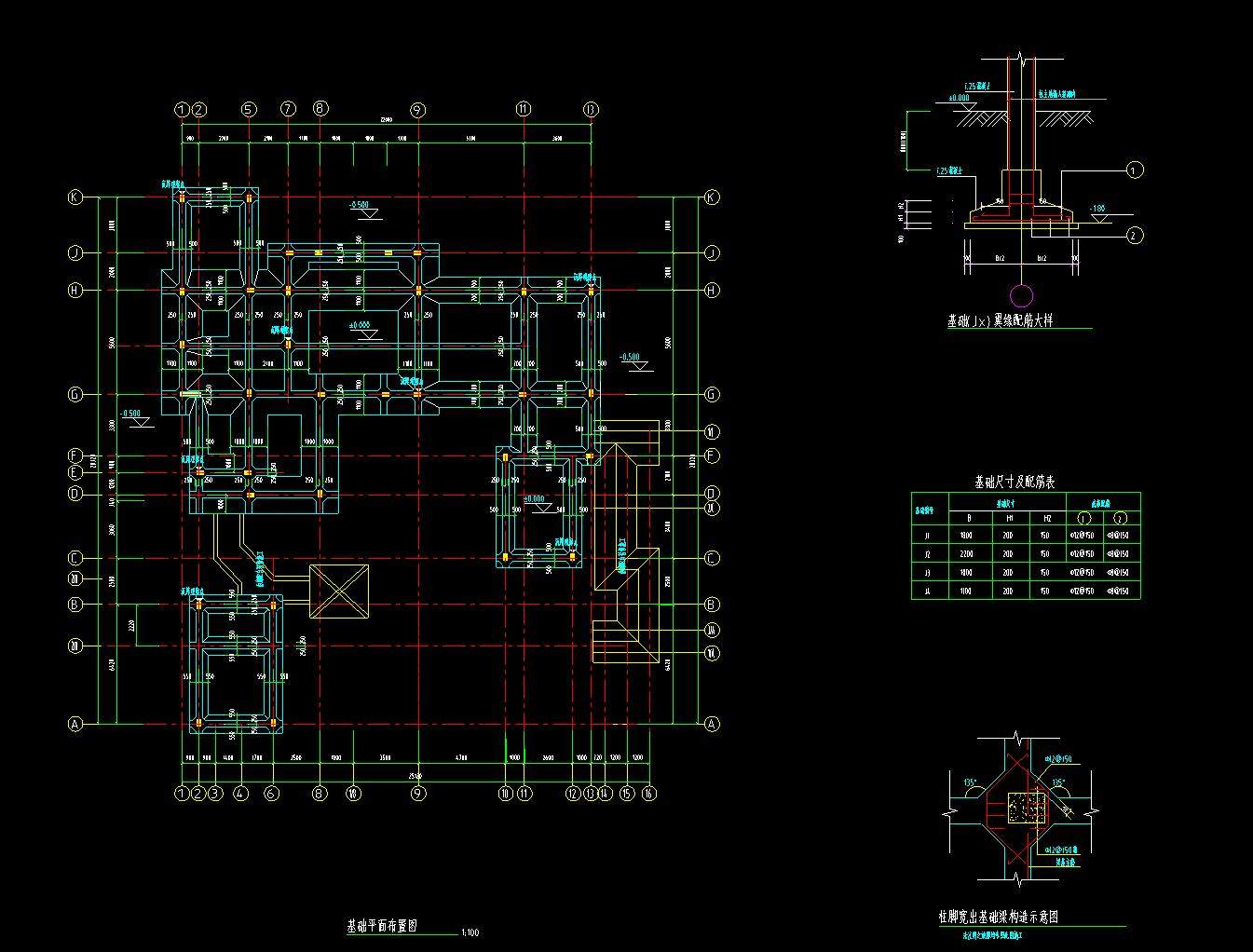Select bottom axis bubble number 16
The width and height of the screenshot is (1253, 952).
648,794
